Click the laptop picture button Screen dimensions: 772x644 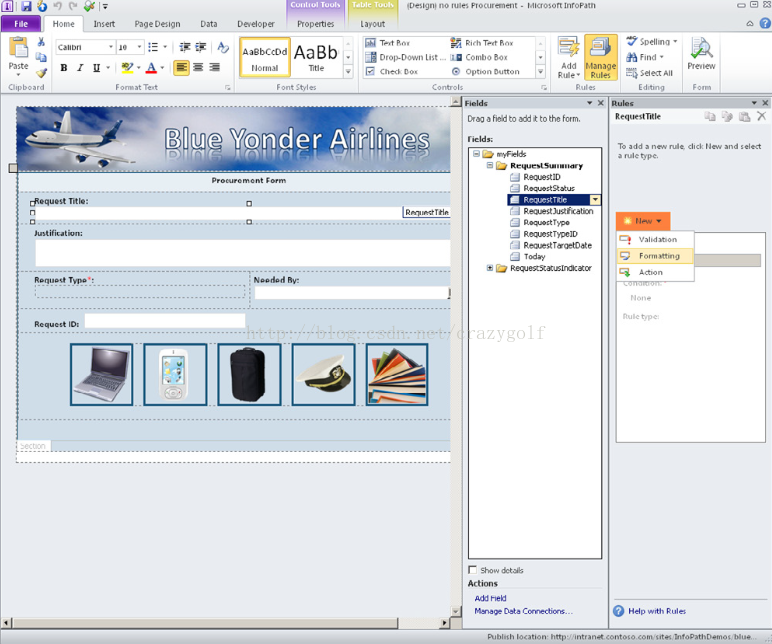point(101,375)
